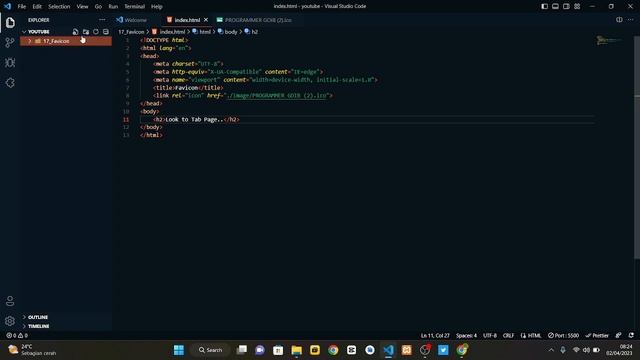The image size is (640, 360).
Task: Change indentation via Spaces: 4
Action: click(x=466, y=335)
